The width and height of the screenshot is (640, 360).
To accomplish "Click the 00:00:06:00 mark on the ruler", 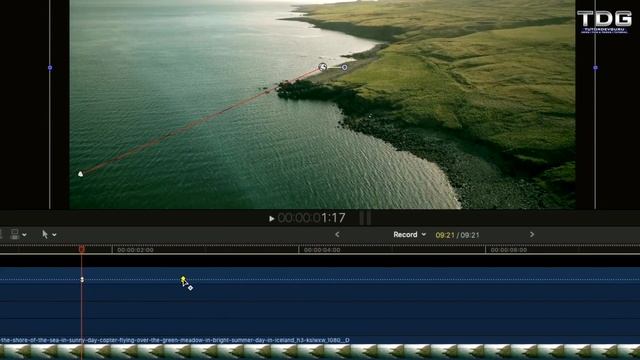I will (509, 250).
